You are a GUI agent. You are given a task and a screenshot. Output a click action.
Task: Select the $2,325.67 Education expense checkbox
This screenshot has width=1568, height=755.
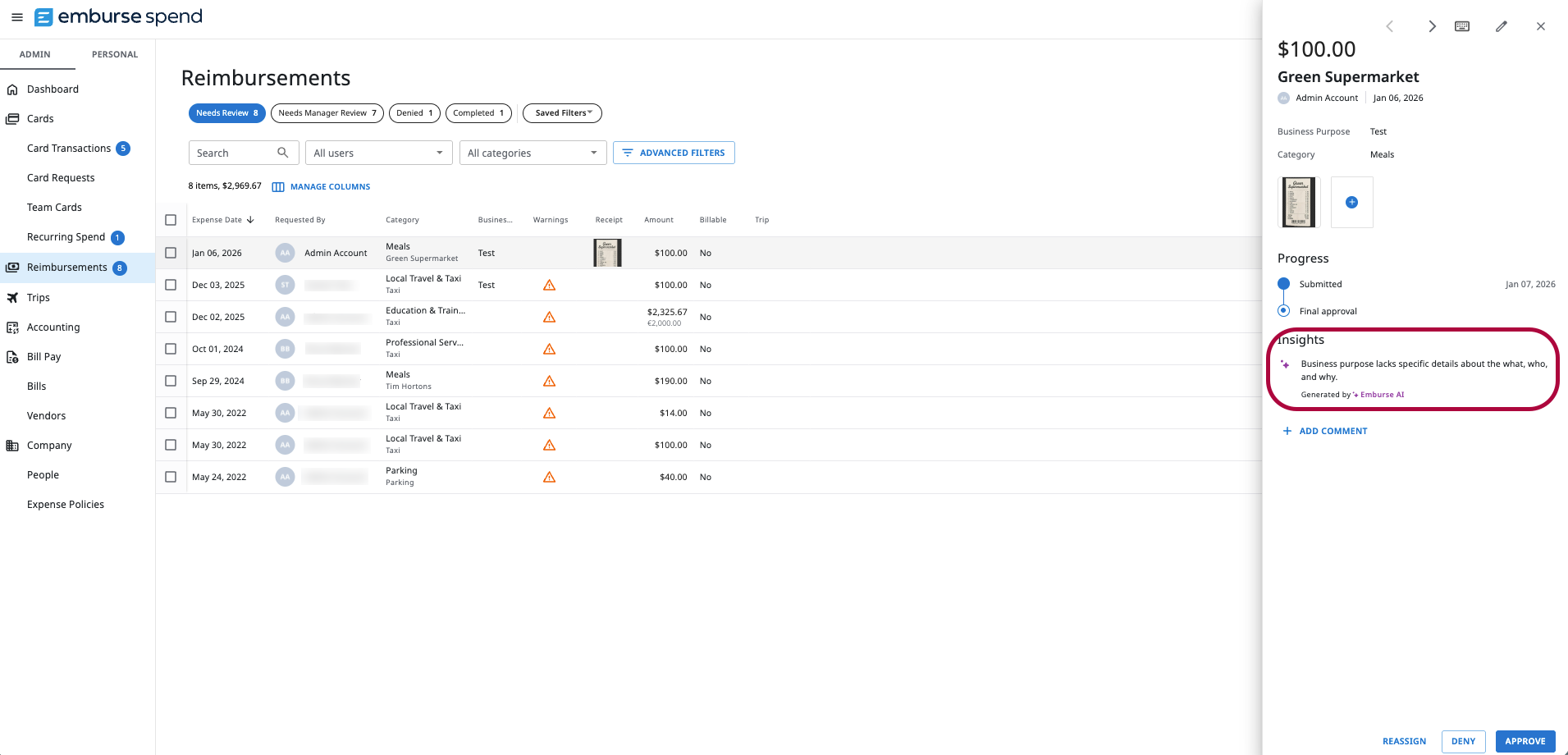171,317
